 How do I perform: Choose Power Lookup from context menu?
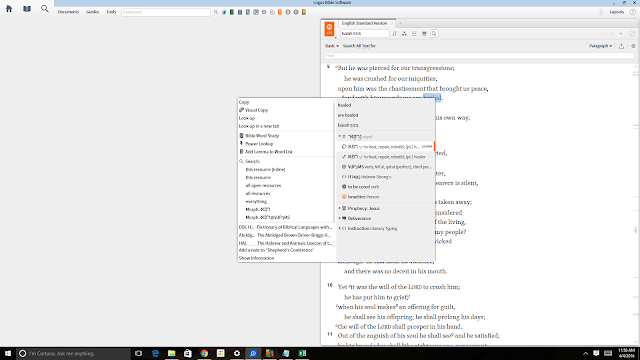click(x=259, y=144)
